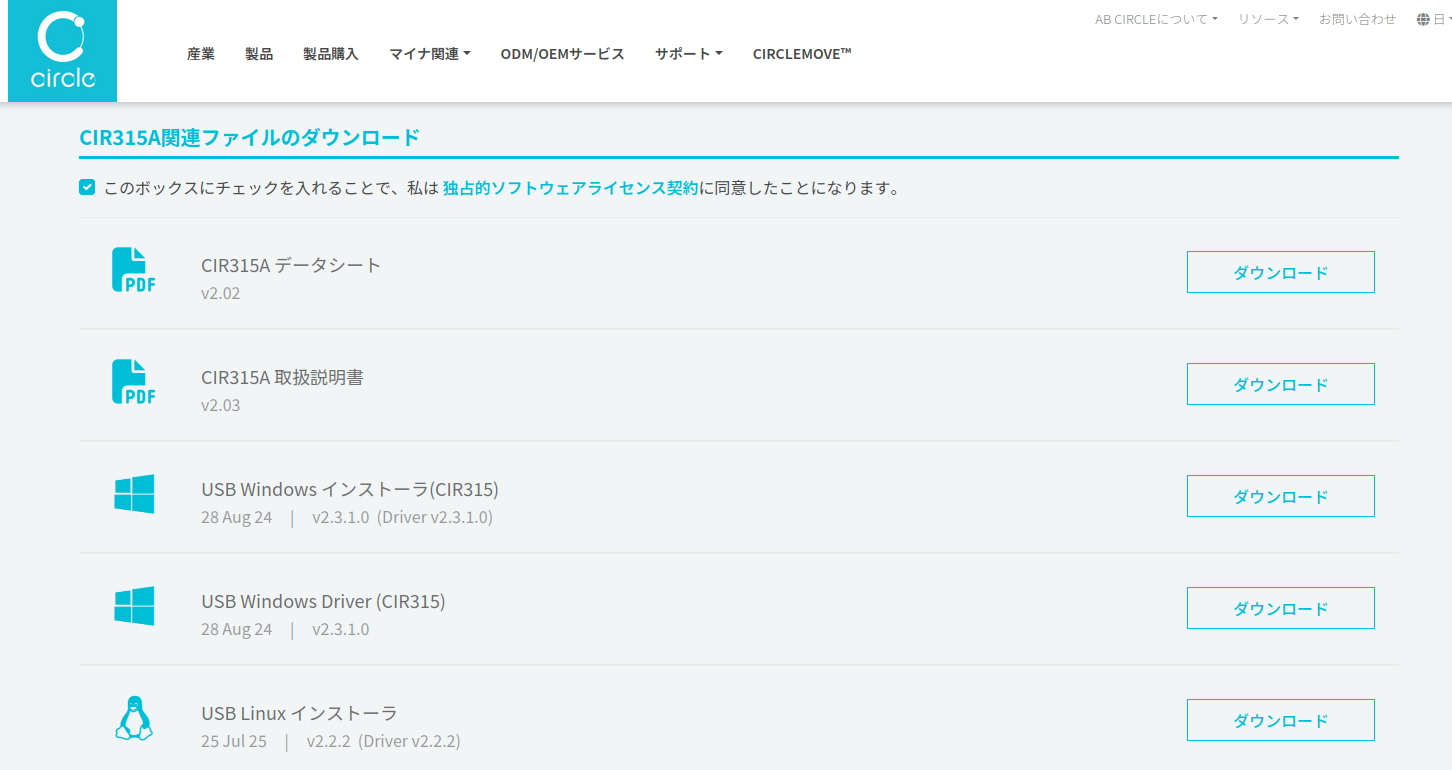Select 産業 in the navigation menu
1452x770 pixels.
(x=201, y=54)
